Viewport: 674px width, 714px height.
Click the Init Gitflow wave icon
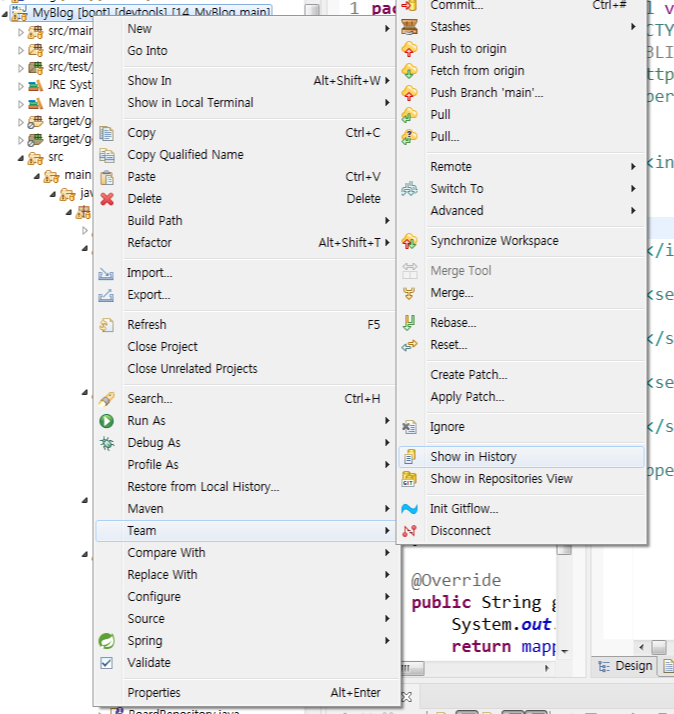point(409,509)
